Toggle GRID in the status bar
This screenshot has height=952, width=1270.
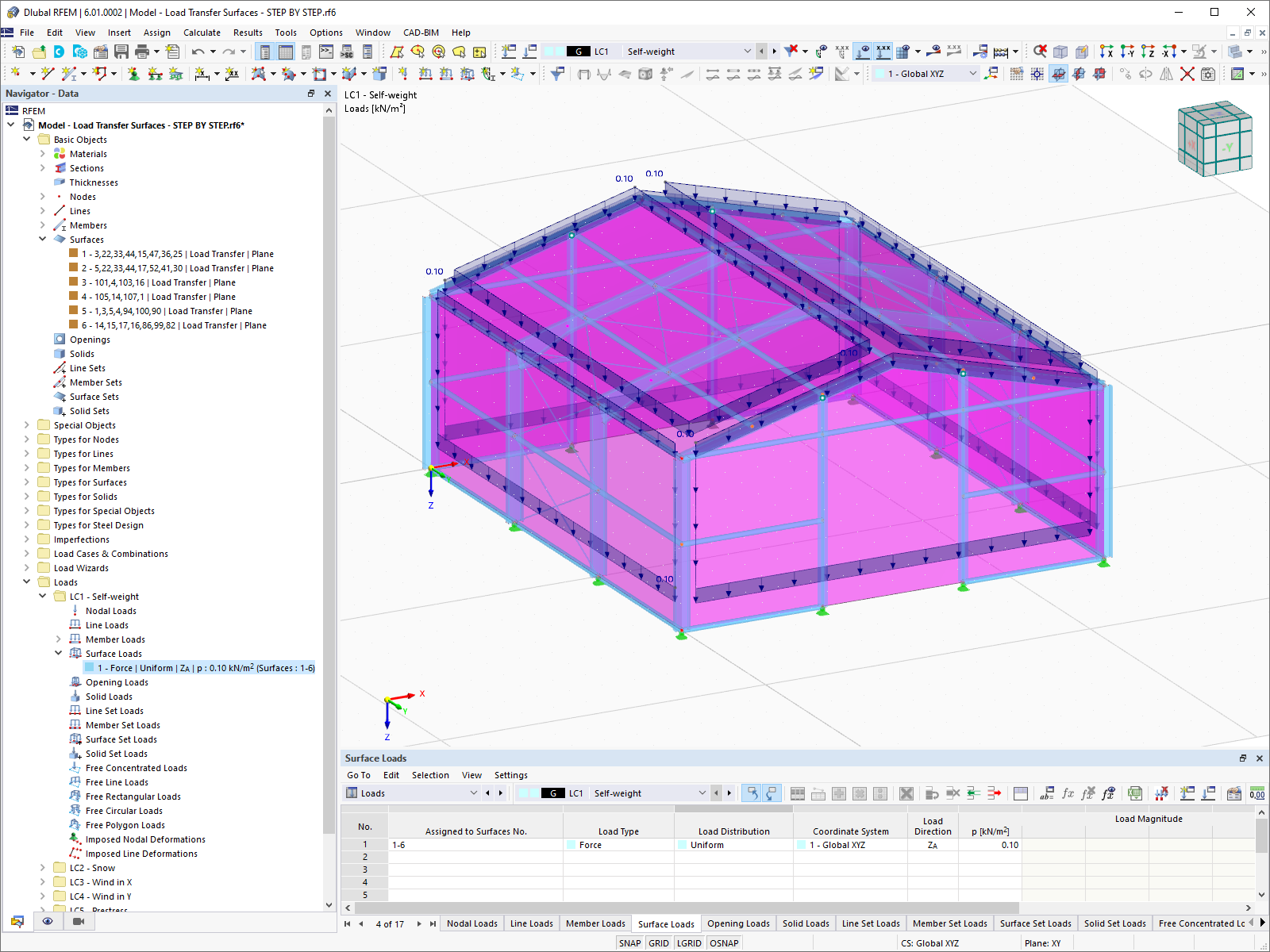[x=659, y=943]
